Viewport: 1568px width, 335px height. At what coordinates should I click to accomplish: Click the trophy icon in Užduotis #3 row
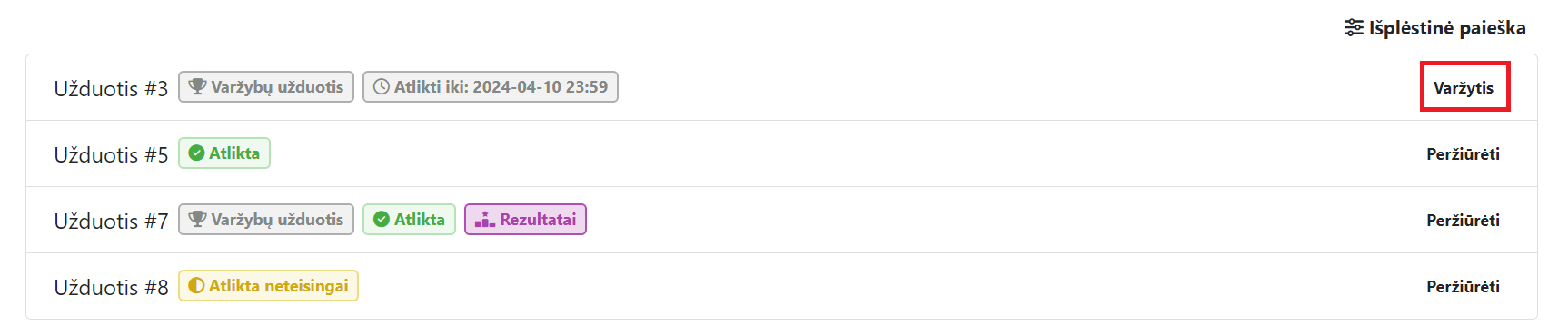pyautogui.click(x=197, y=87)
